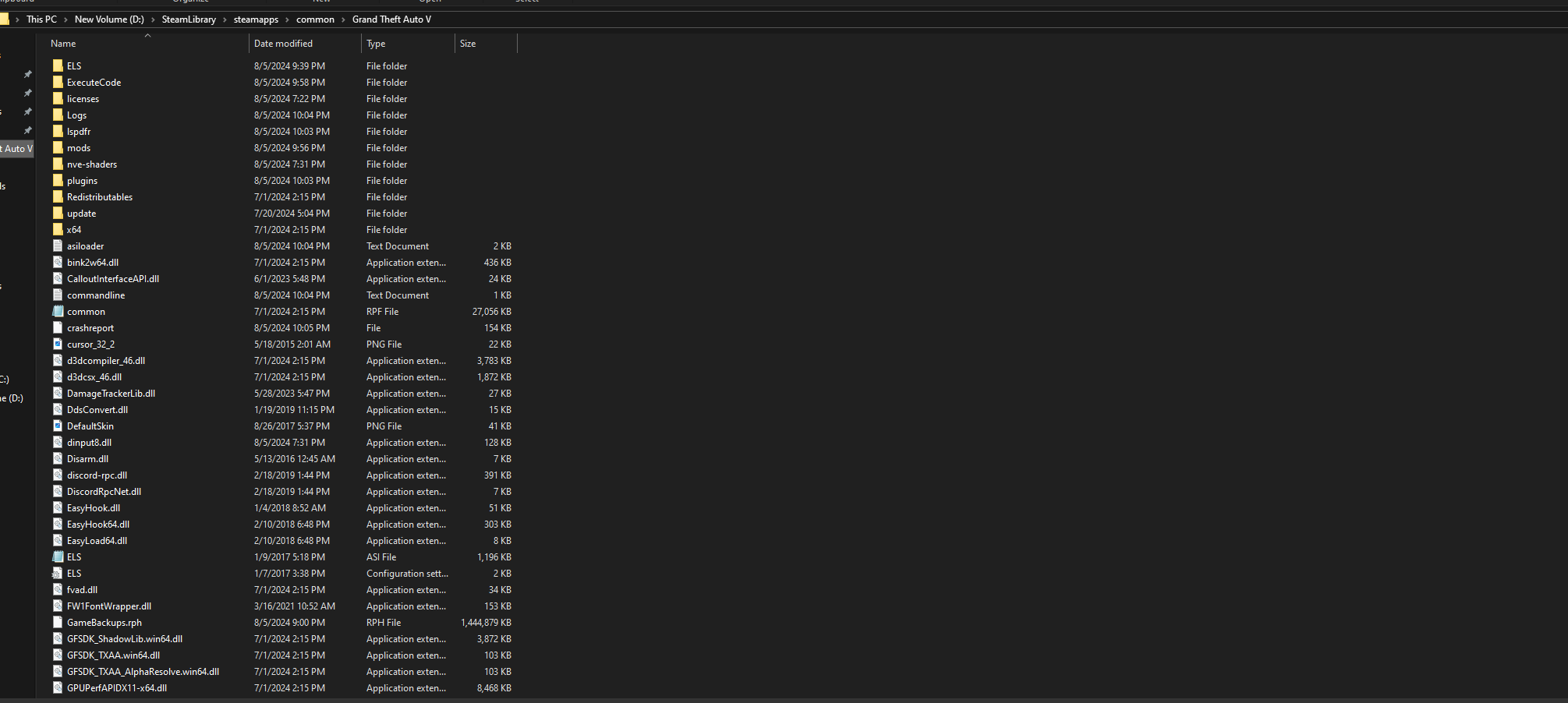Select the FW1FontWrapper.dll file name
1568x703 pixels.
[109, 606]
